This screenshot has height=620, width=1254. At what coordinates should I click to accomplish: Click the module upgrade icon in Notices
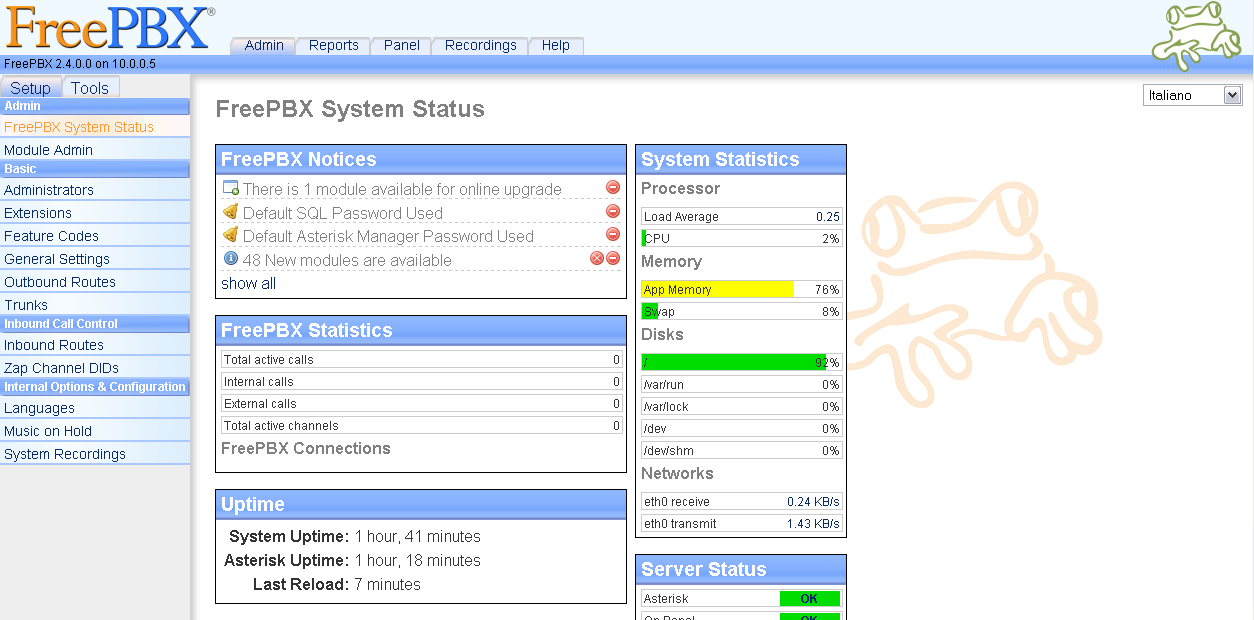230,188
